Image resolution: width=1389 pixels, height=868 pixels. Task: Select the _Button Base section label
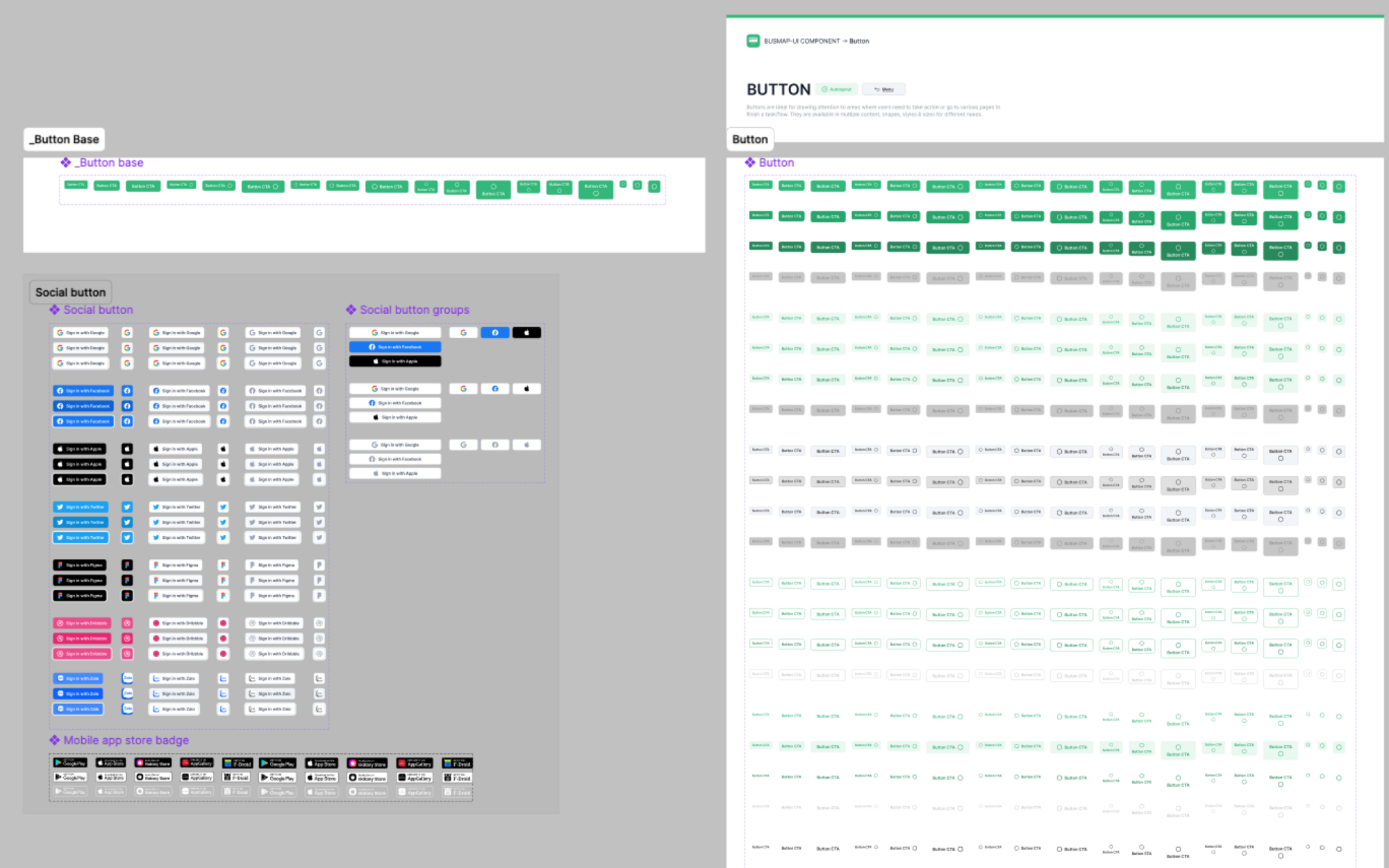point(64,140)
